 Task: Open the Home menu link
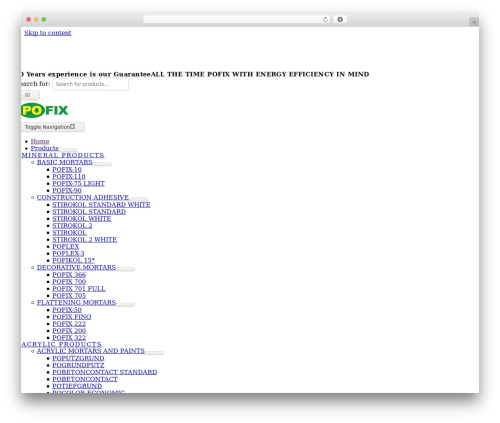(x=40, y=141)
